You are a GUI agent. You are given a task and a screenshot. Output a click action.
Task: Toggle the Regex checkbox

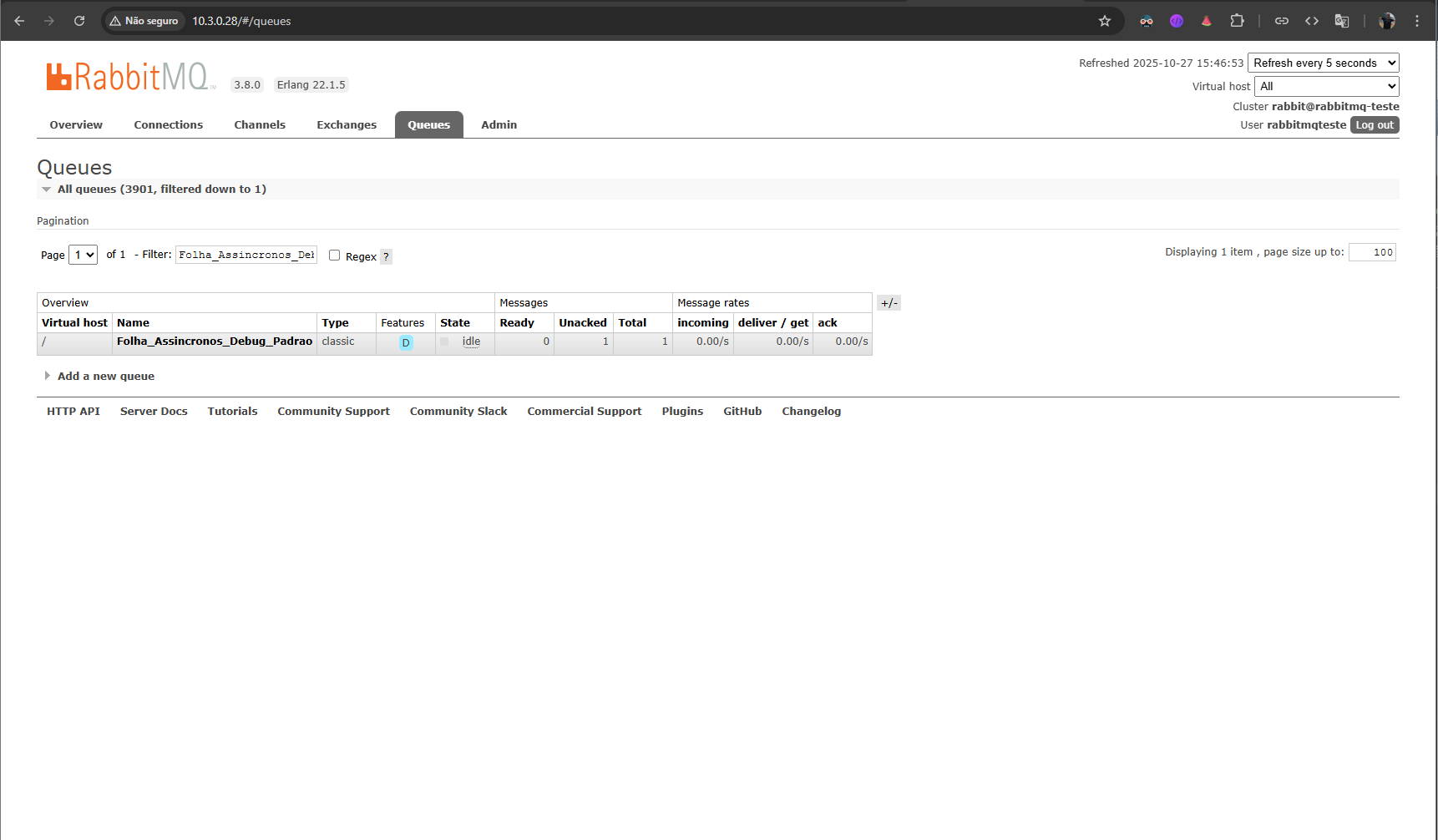(334, 256)
